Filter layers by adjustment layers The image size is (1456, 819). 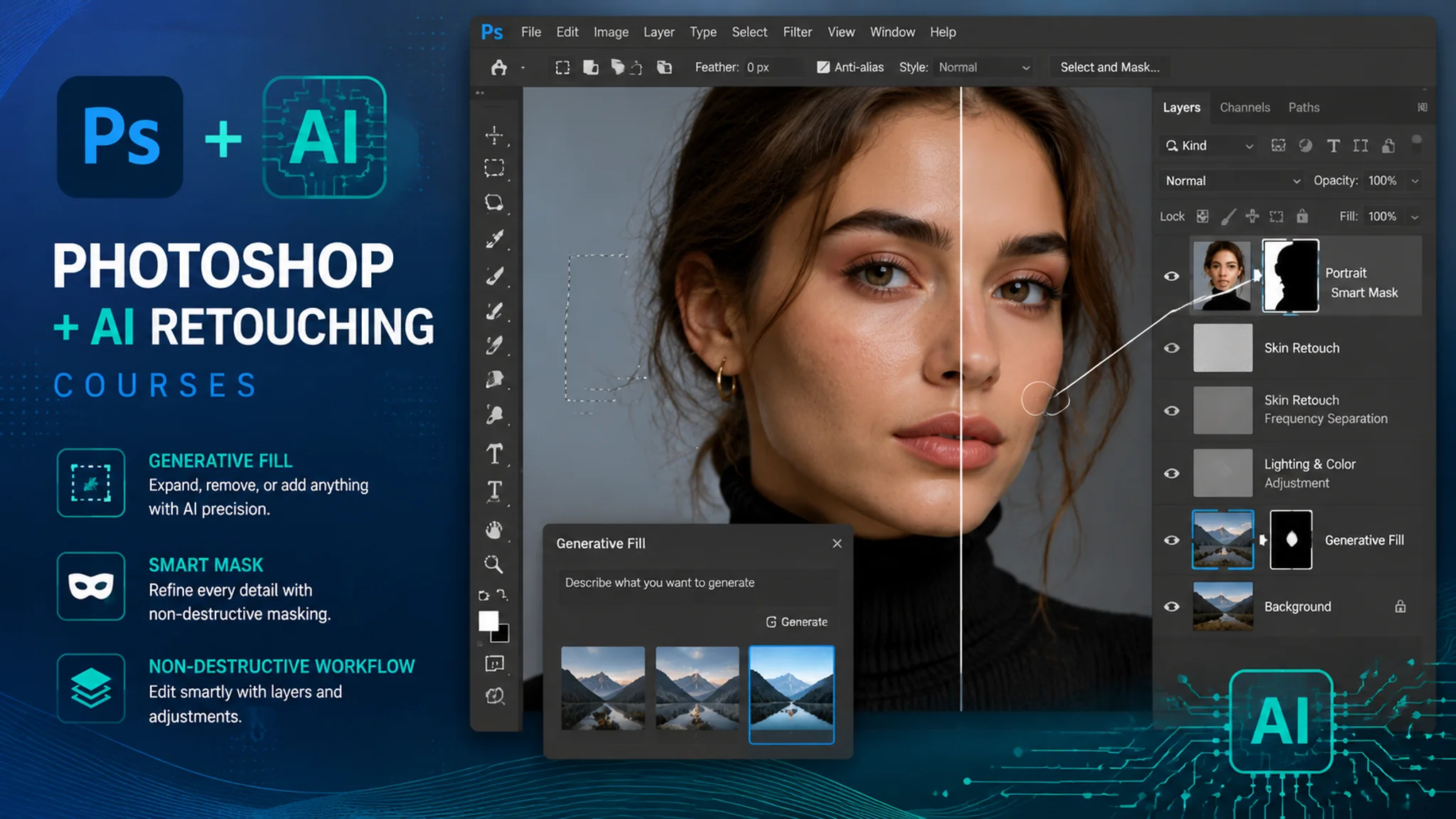1305,146
